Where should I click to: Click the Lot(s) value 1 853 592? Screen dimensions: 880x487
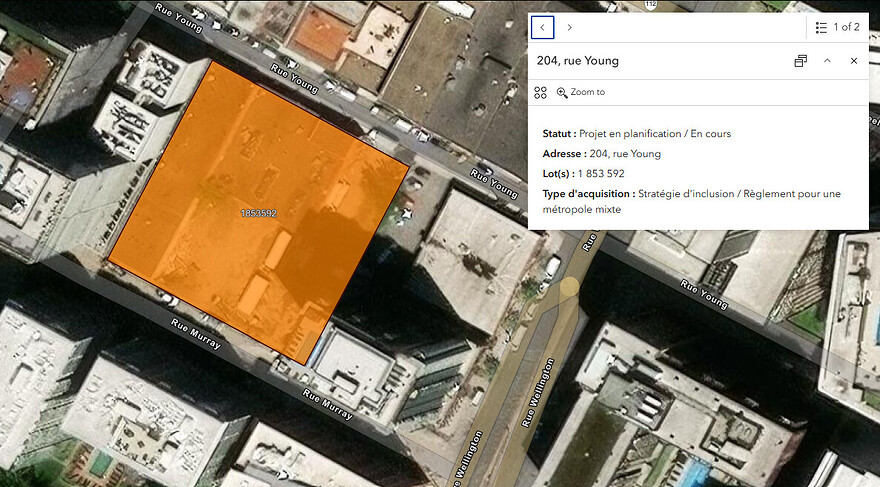(x=601, y=173)
